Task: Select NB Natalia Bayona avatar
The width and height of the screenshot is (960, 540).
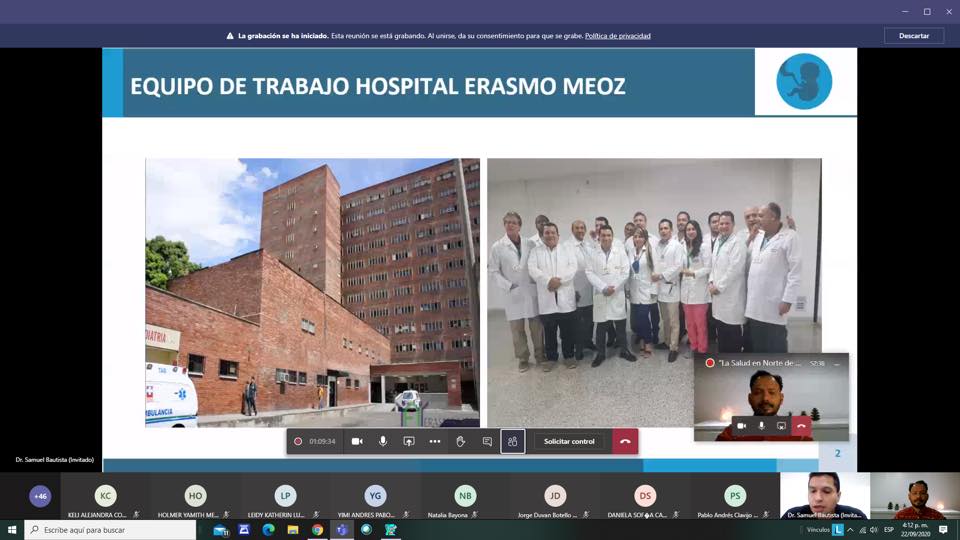Action: coord(465,496)
